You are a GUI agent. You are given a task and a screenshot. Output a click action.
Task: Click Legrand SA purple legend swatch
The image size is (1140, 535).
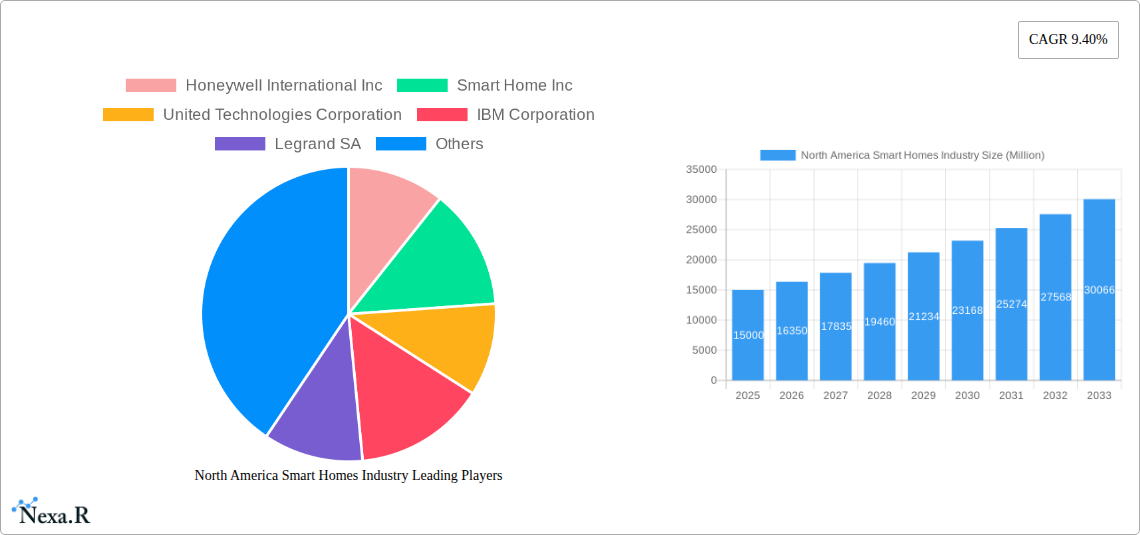tap(240, 144)
